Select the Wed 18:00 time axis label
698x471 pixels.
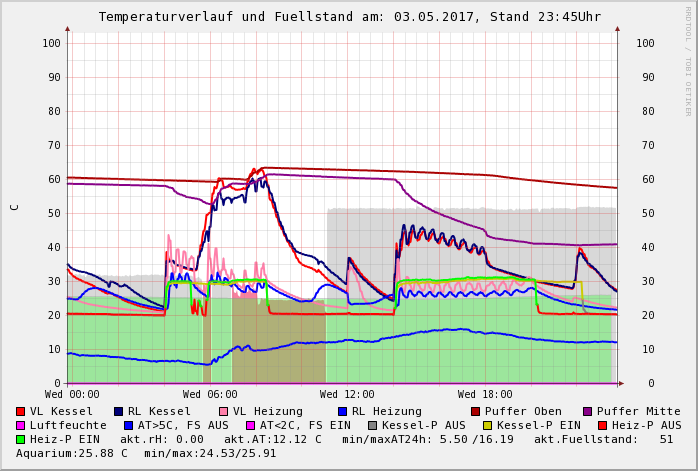pyautogui.click(x=485, y=395)
